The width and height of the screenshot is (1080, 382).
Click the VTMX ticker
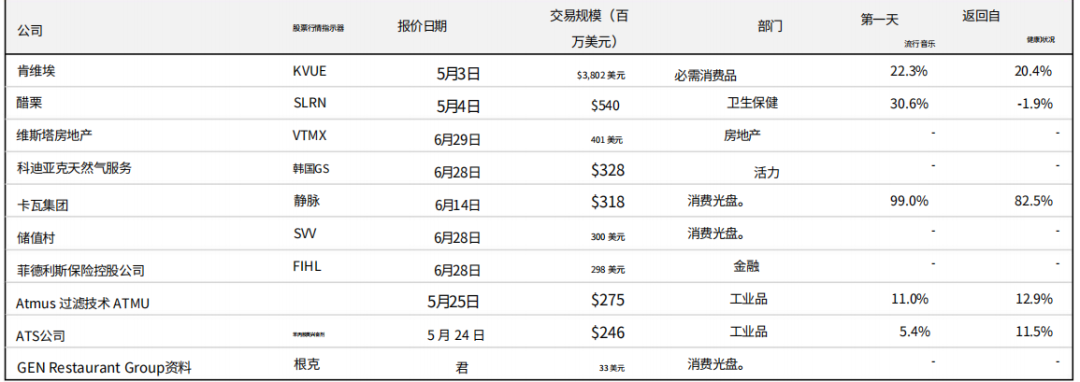[x=309, y=136]
